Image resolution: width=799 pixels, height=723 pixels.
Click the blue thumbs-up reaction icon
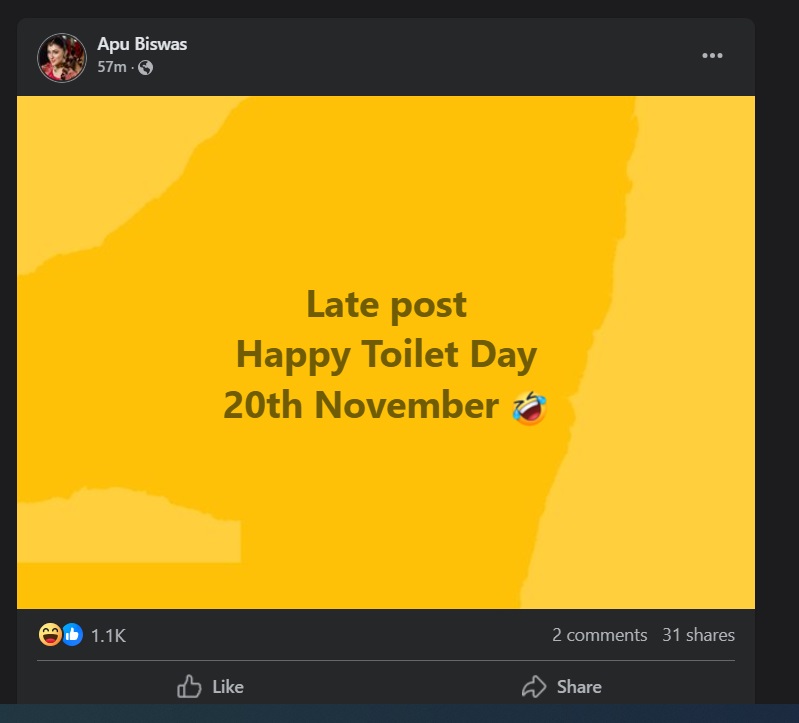pos(72,634)
